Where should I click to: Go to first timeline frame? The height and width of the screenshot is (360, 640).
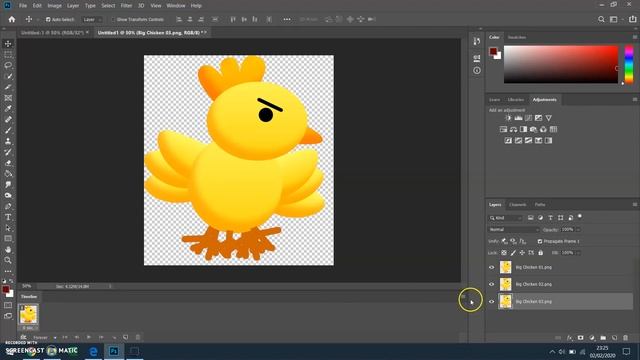[x=65, y=338]
